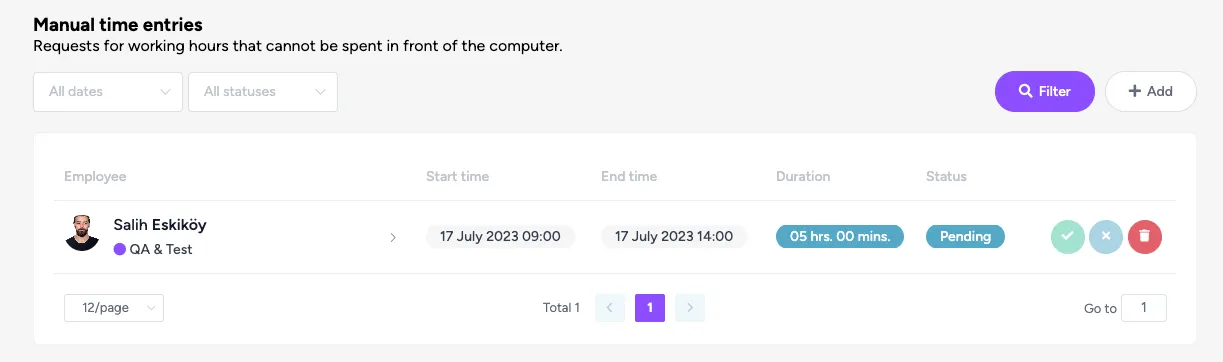Delete the entry with the red trash icon
The image size is (1223, 362).
(x=1145, y=237)
